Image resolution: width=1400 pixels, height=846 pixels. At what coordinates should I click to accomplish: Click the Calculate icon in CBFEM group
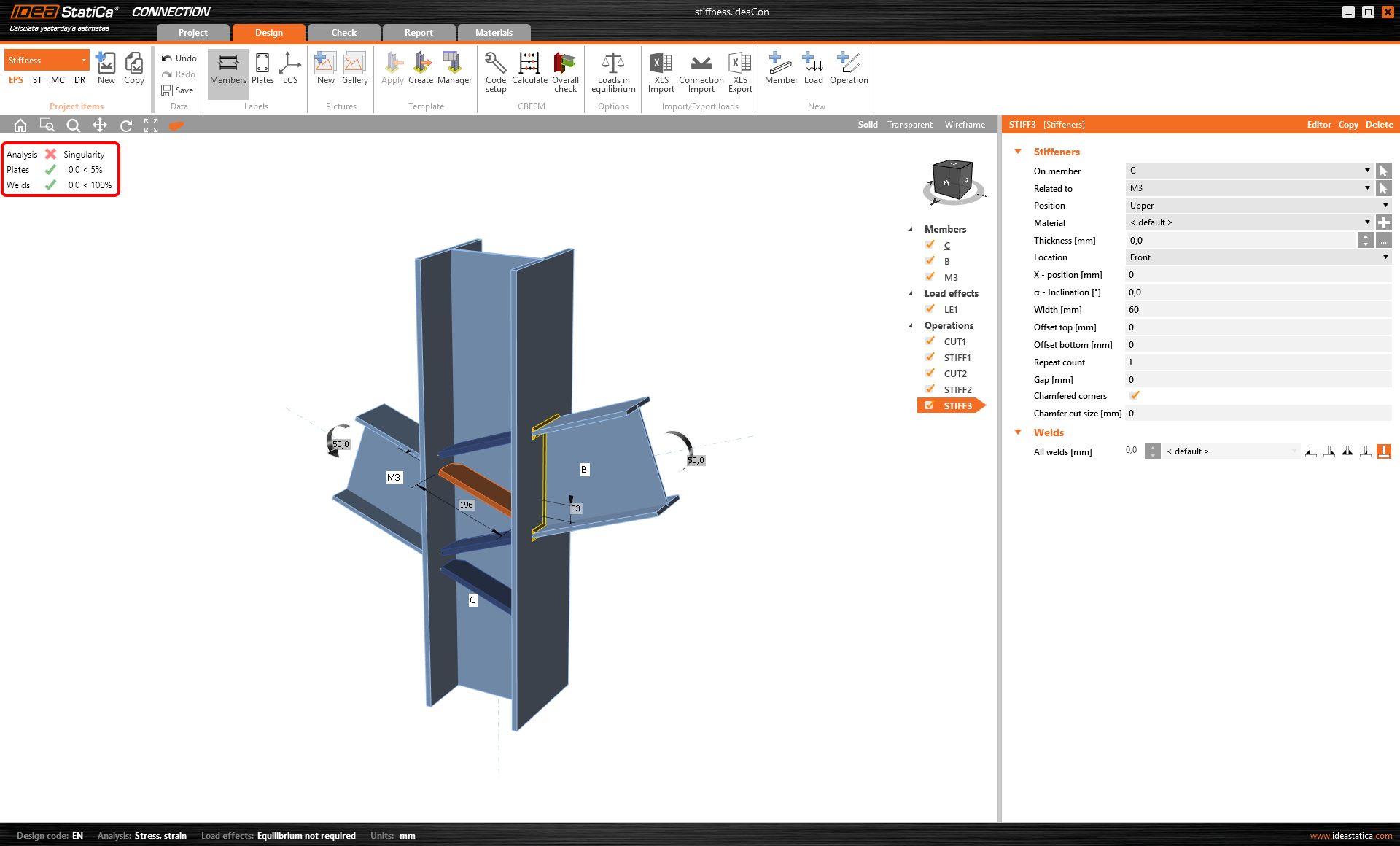tap(529, 64)
